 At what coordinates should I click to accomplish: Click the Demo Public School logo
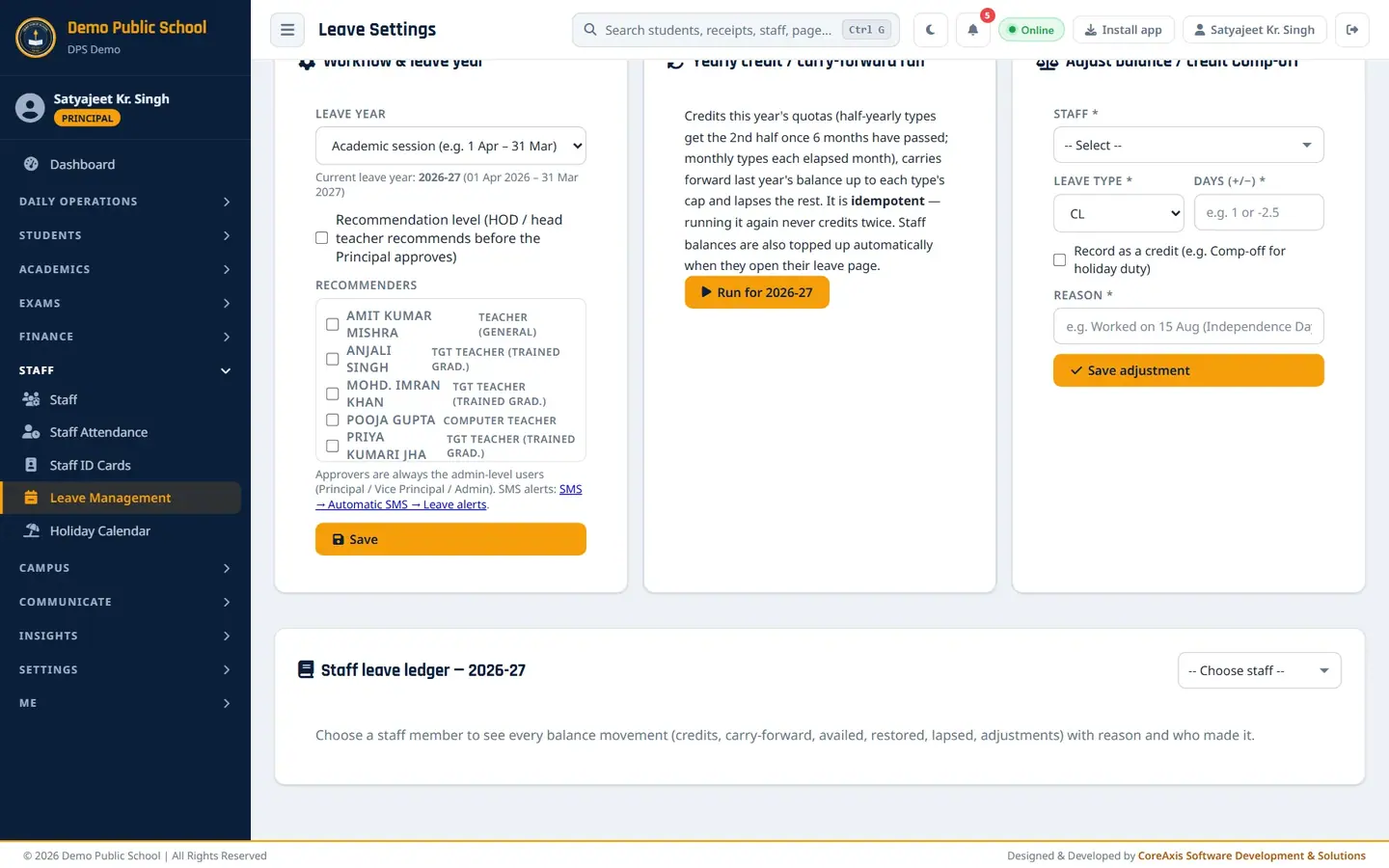pyautogui.click(x=36, y=38)
